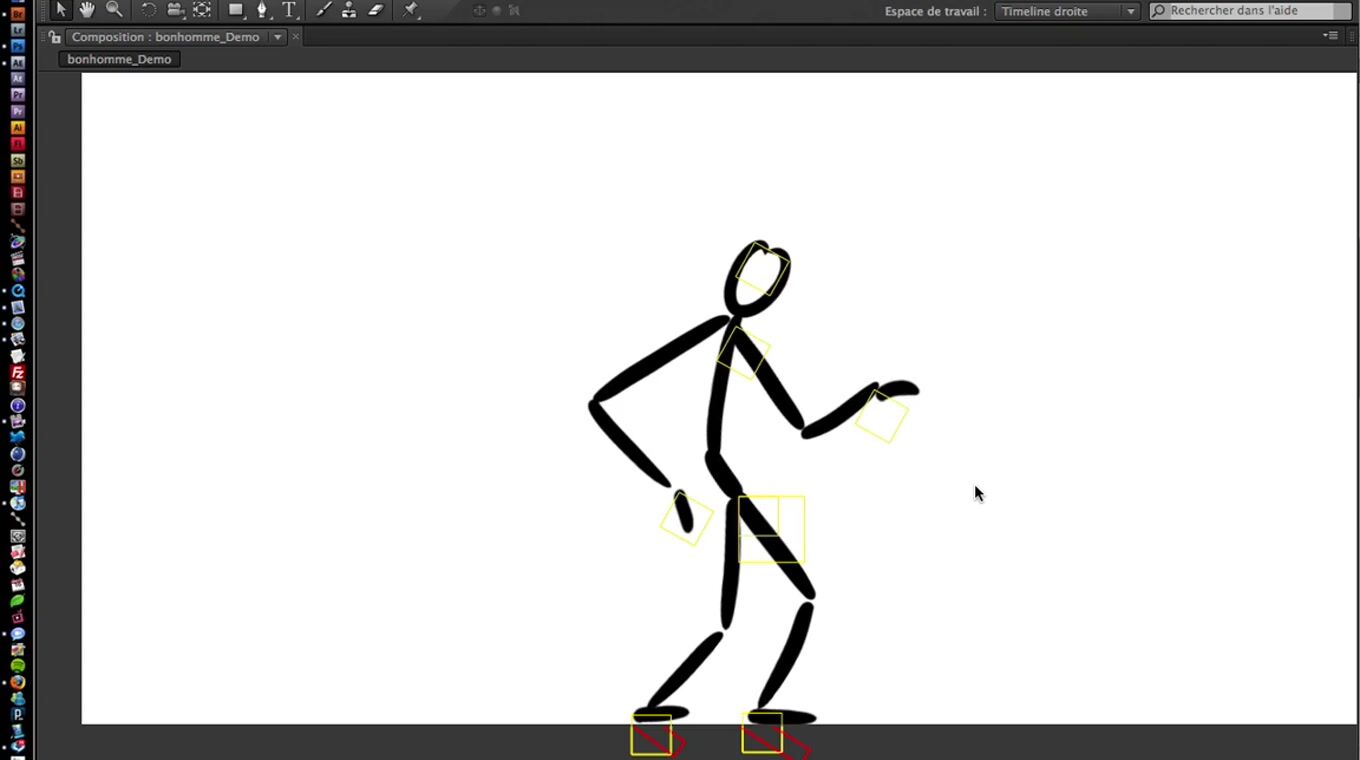Toggle the composition panel lock

tap(54, 37)
